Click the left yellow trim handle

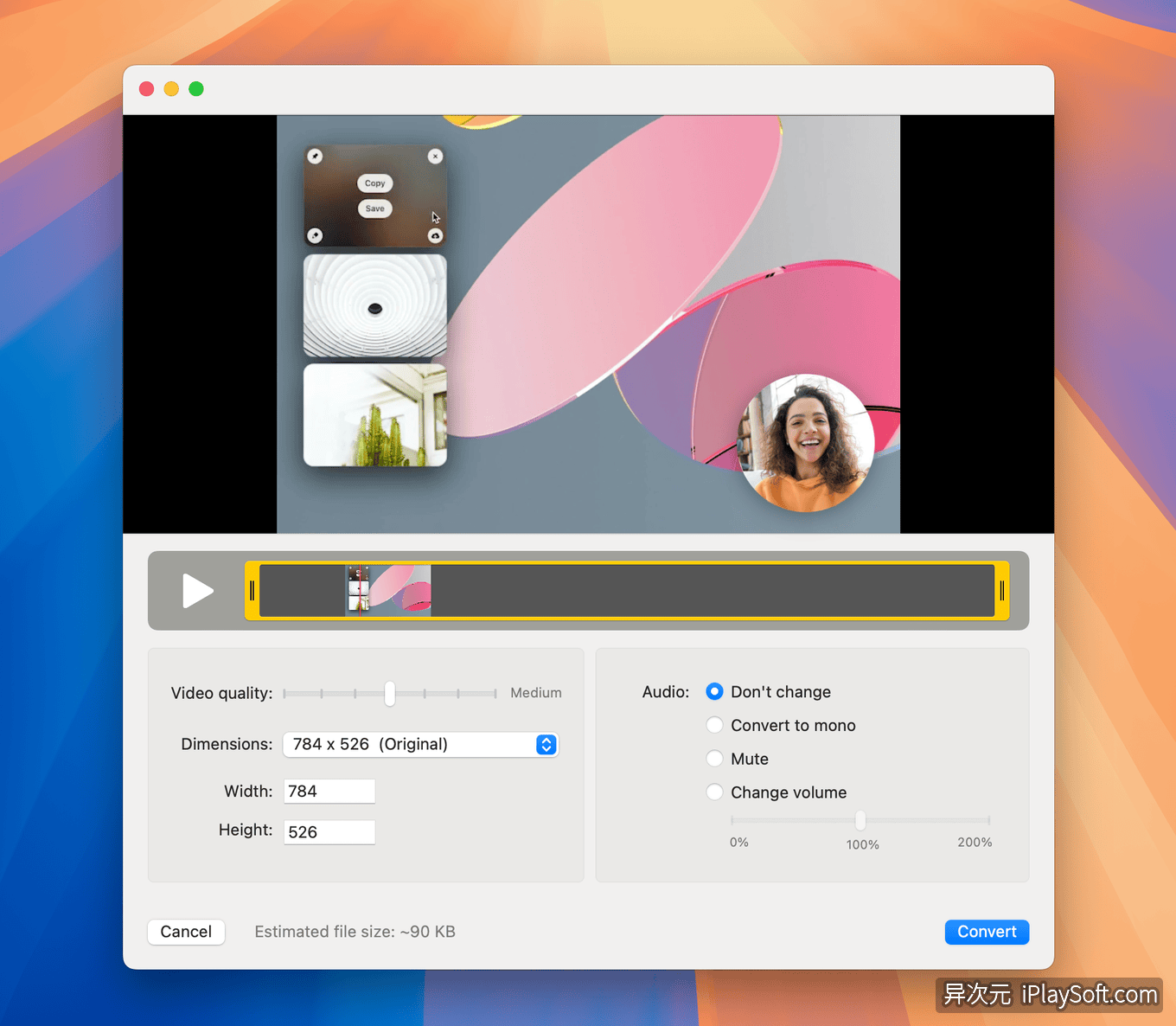tap(252, 591)
